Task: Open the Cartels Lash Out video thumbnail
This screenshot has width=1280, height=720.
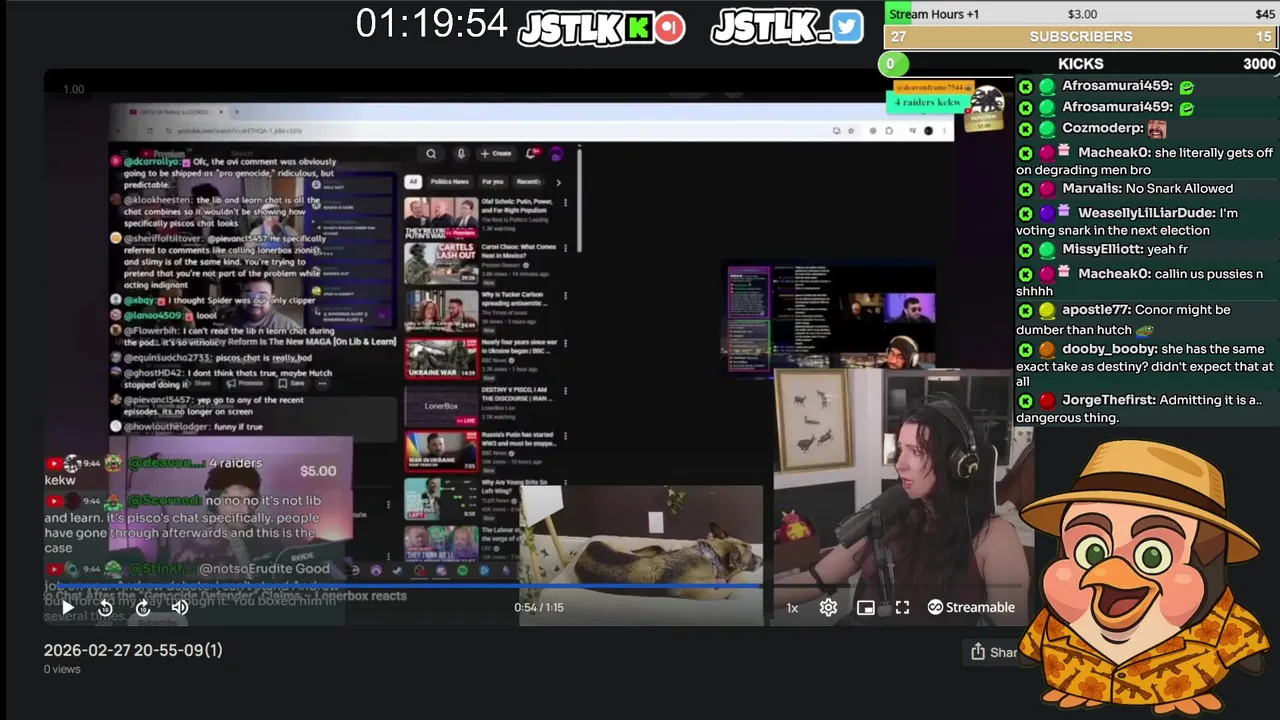Action: [x=441, y=264]
